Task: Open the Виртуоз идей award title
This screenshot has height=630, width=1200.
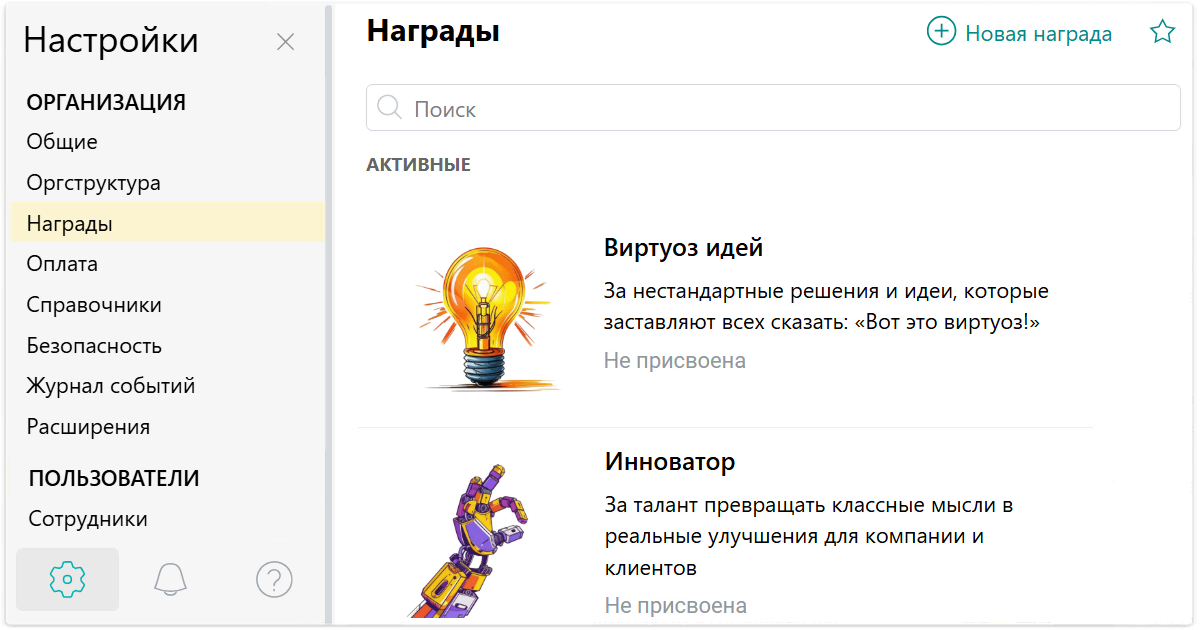Action: (x=684, y=247)
